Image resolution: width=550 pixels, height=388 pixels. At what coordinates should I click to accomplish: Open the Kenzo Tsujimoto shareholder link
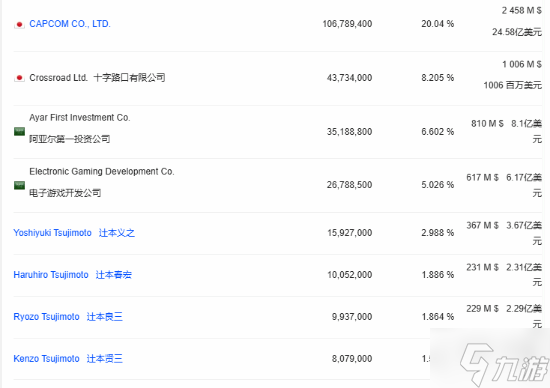[x=46, y=359]
